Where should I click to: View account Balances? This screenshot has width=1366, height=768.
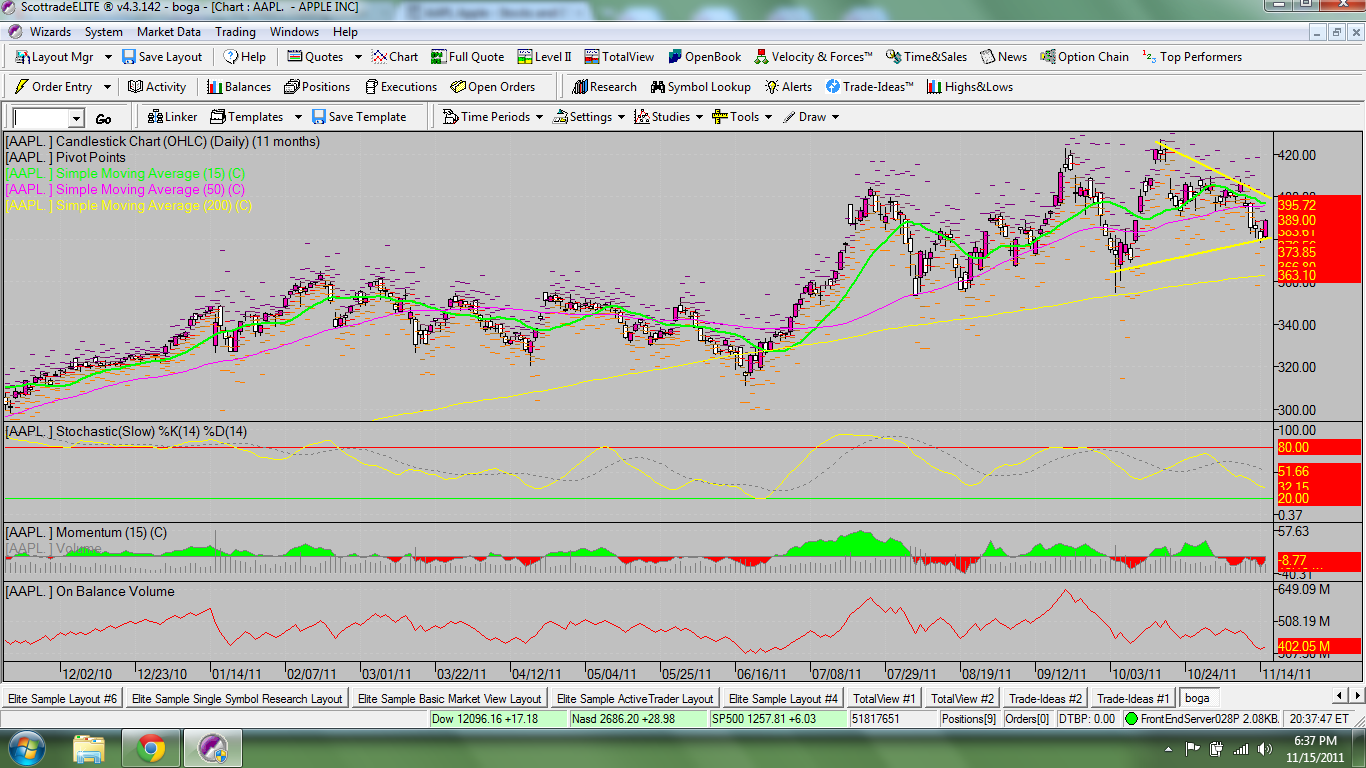(x=239, y=87)
